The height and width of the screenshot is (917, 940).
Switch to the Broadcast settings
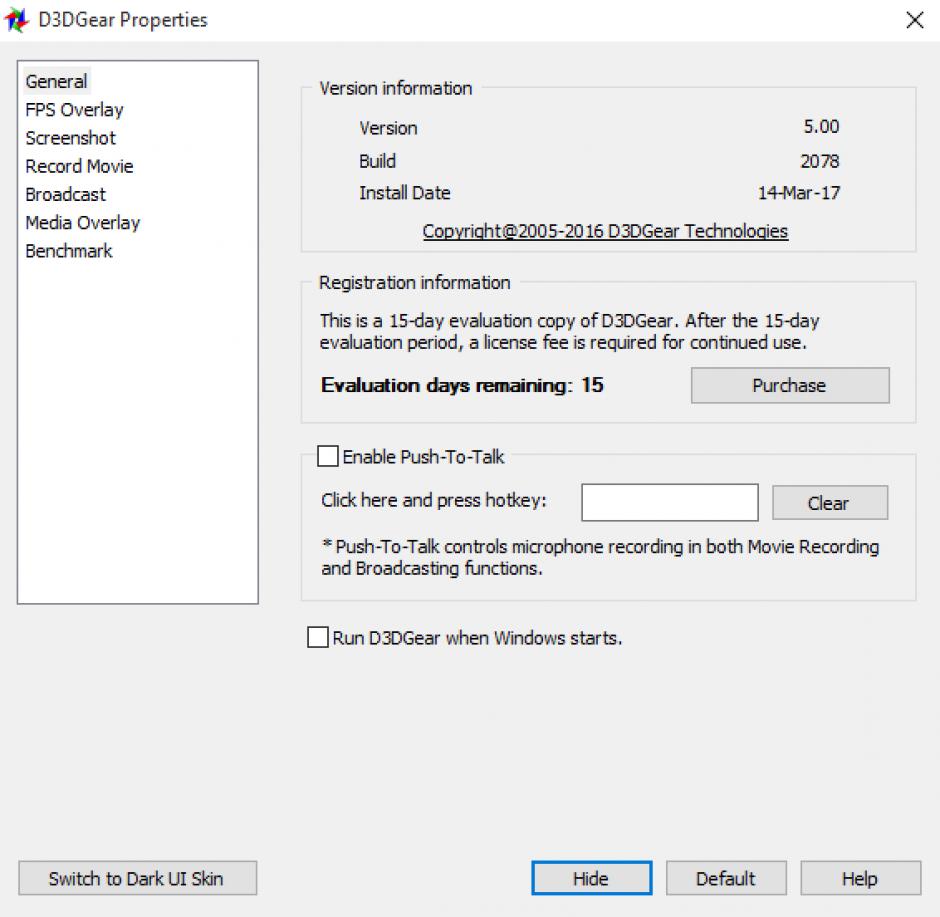tap(65, 194)
